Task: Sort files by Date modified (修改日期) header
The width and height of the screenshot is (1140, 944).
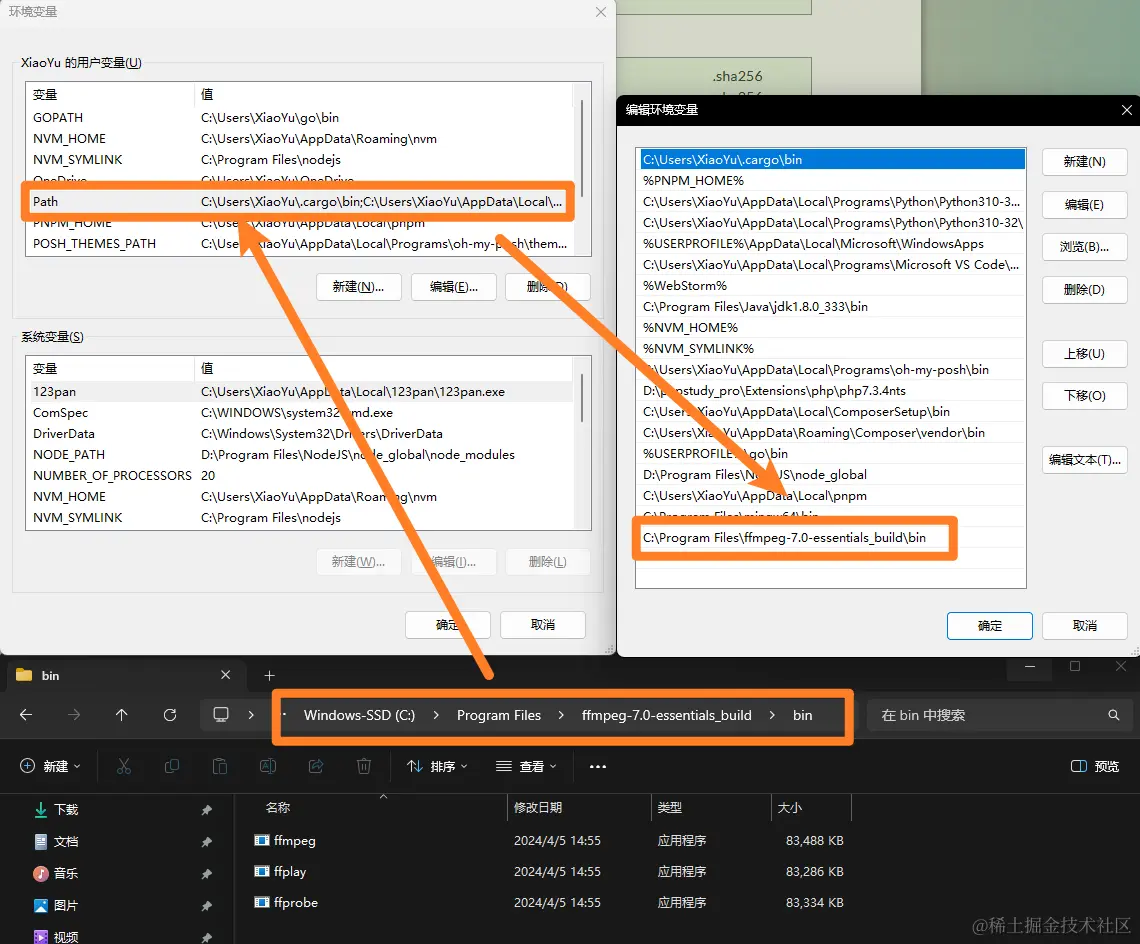Action: pyautogui.click(x=537, y=807)
